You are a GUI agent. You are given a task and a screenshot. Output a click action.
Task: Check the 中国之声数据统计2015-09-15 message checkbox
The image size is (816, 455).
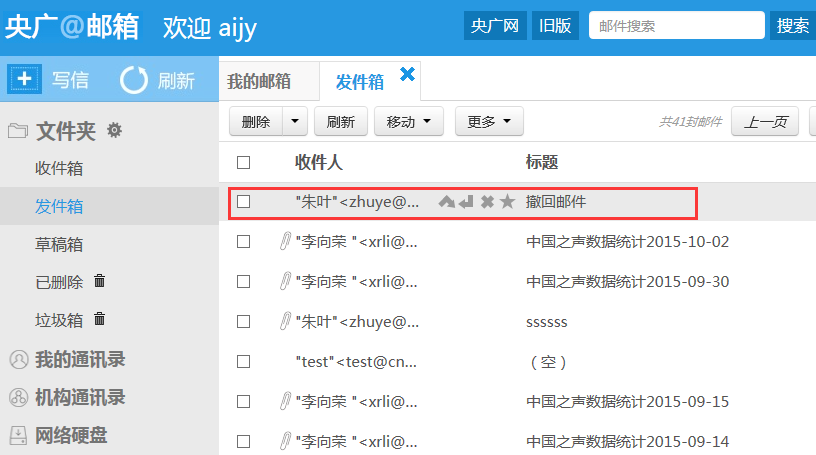[244, 401]
